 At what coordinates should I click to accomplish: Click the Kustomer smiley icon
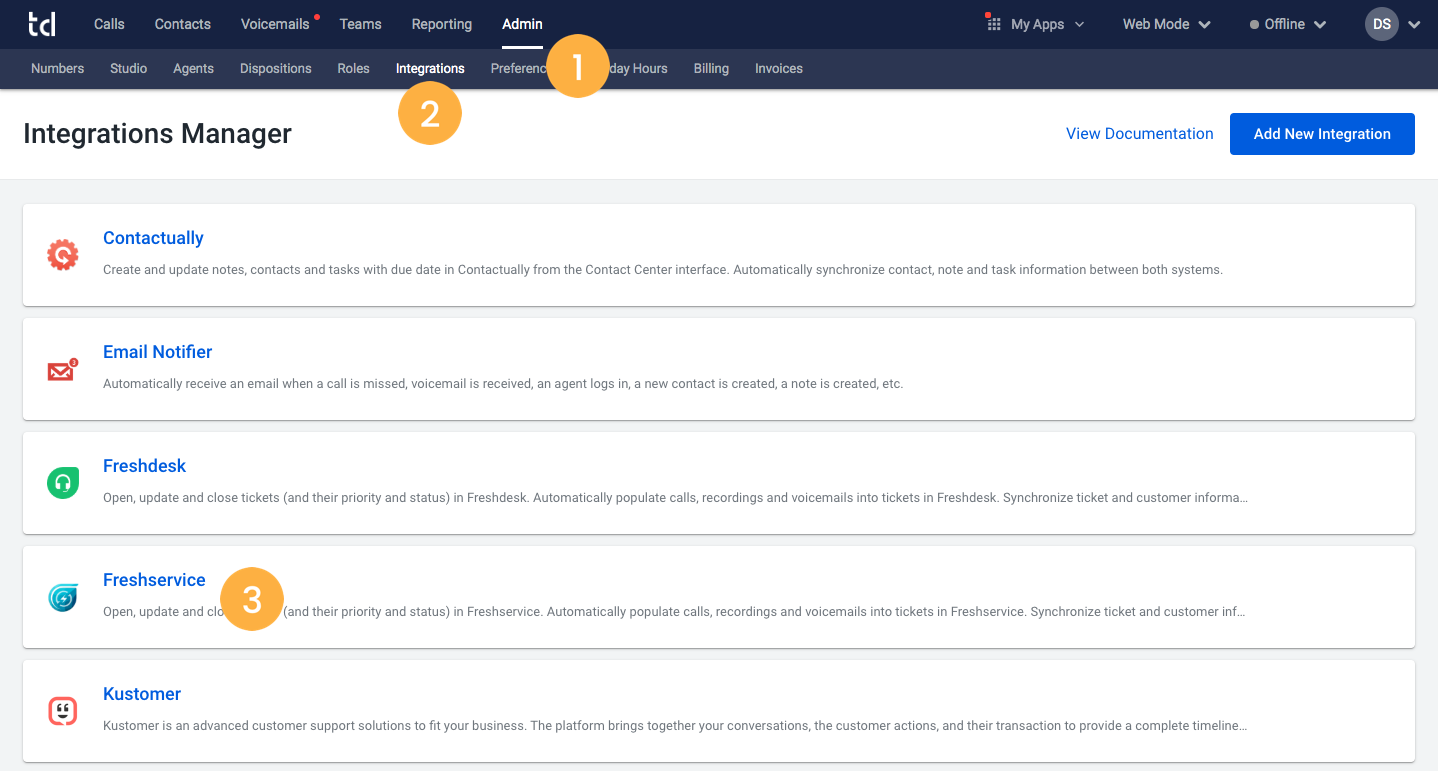63,711
